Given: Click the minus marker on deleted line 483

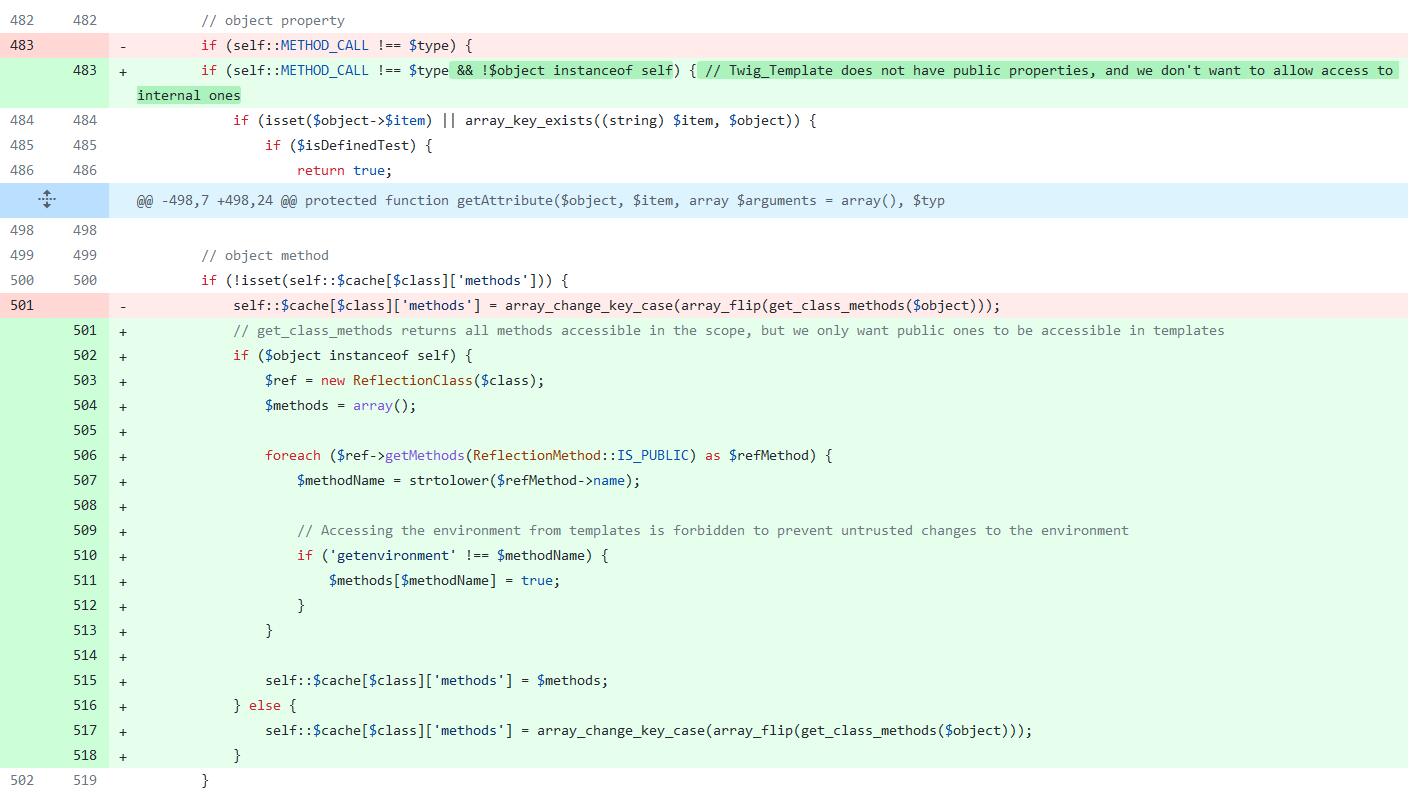Looking at the screenshot, I should click(x=123, y=45).
